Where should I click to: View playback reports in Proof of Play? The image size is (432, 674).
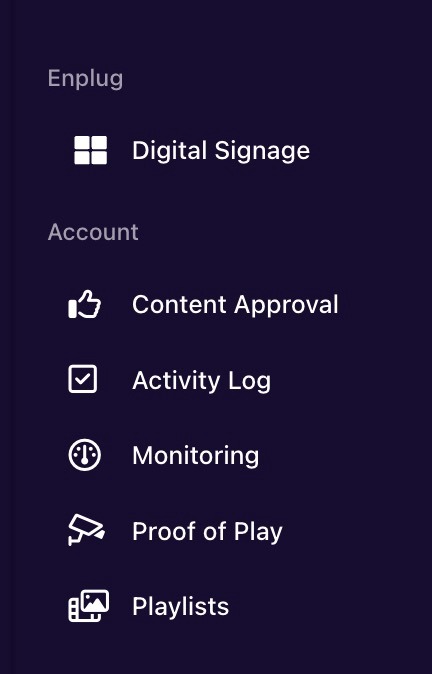click(x=207, y=531)
